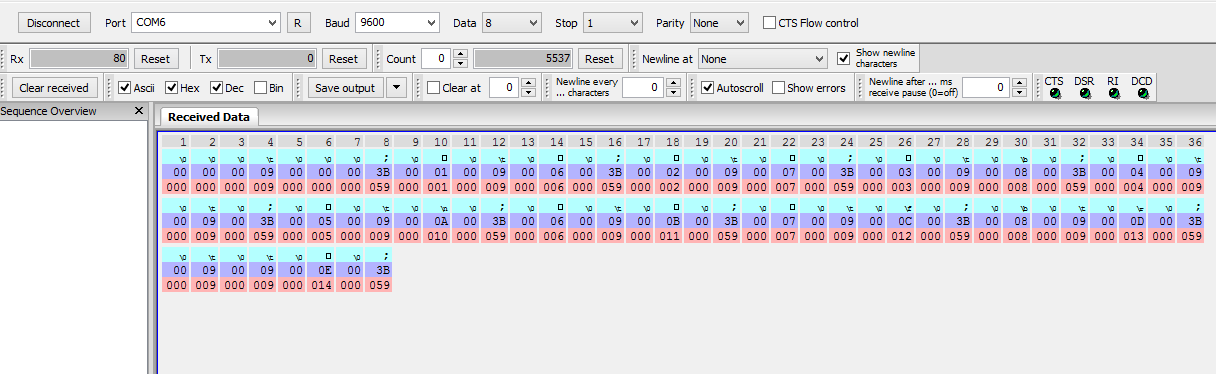Close the Sequence Overview panel
The height and width of the screenshot is (374, 1216).
tap(139, 111)
